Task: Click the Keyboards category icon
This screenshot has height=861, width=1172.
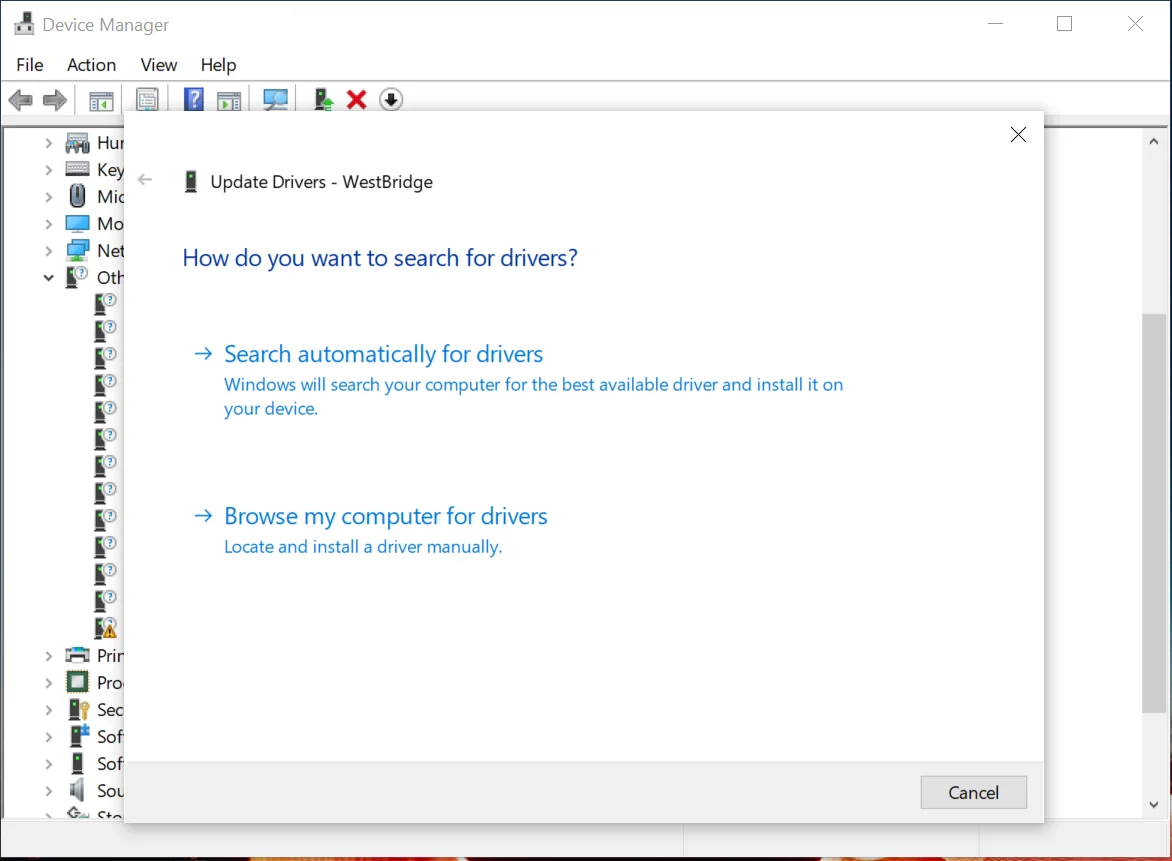Action: 78,169
